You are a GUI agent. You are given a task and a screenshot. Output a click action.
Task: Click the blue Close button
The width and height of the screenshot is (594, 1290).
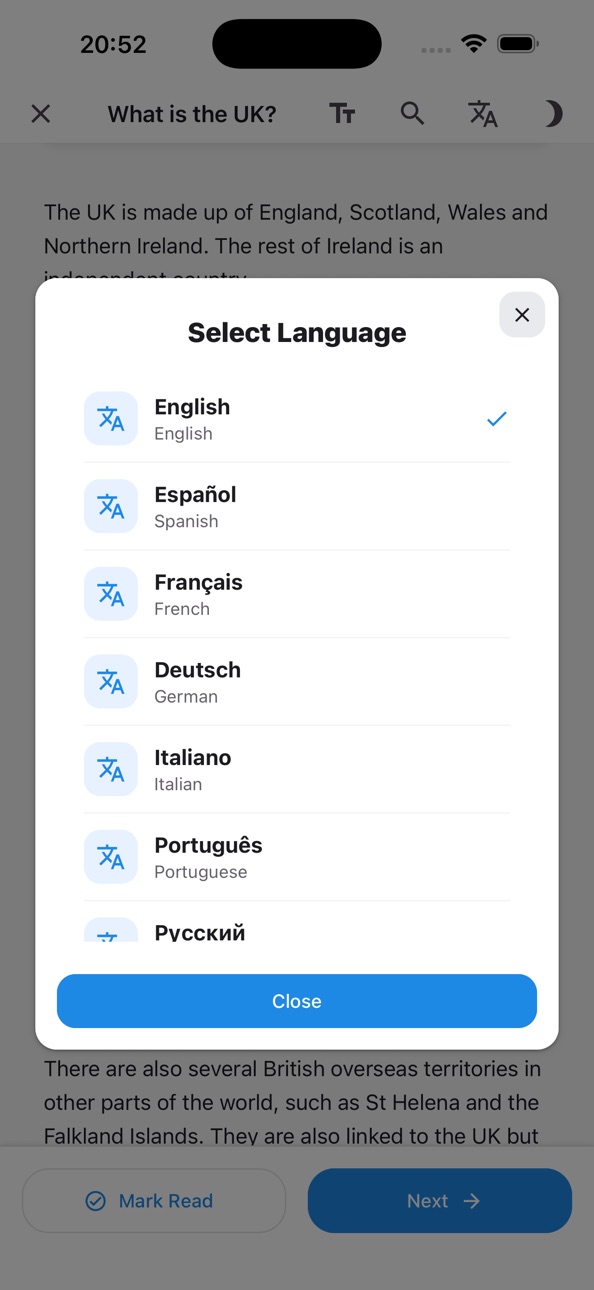click(297, 1001)
